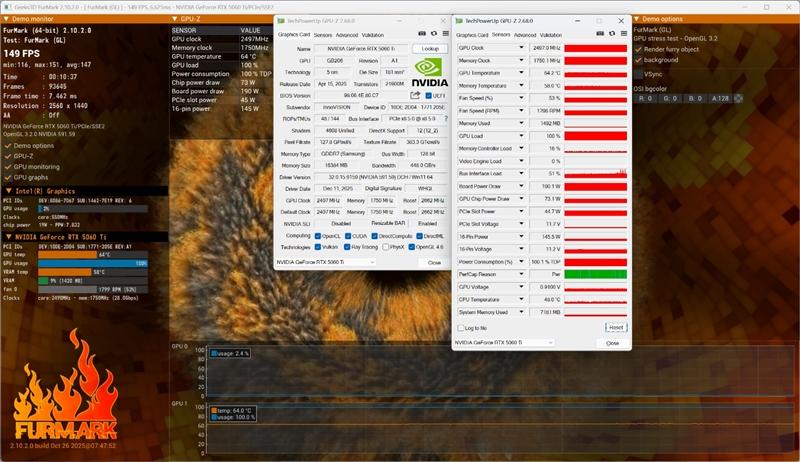Collapse the NVIDIA GeForce RTX 5060 Ti section
Viewport: 800px width, 462px height.
[9, 237]
